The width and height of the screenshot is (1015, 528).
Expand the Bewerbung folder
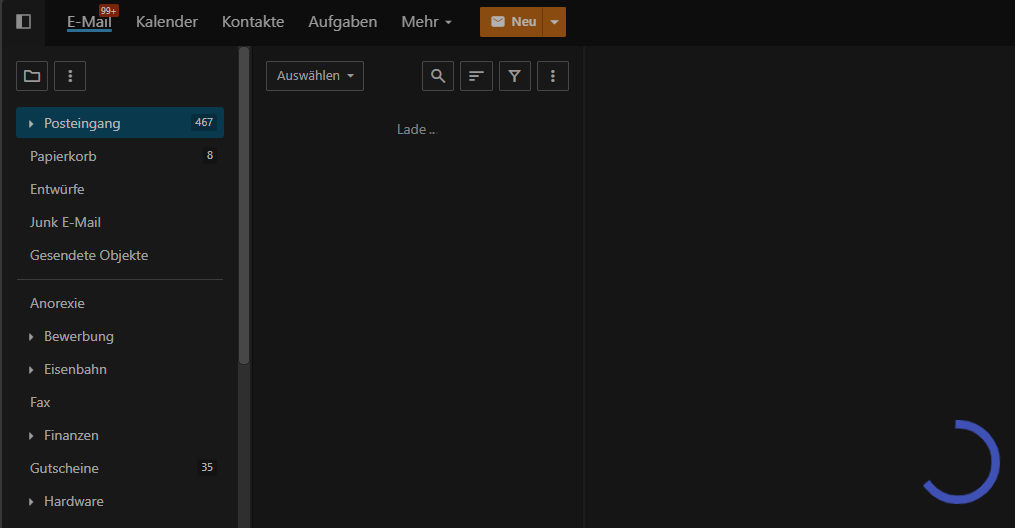pyautogui.click(x=32, y=337)
